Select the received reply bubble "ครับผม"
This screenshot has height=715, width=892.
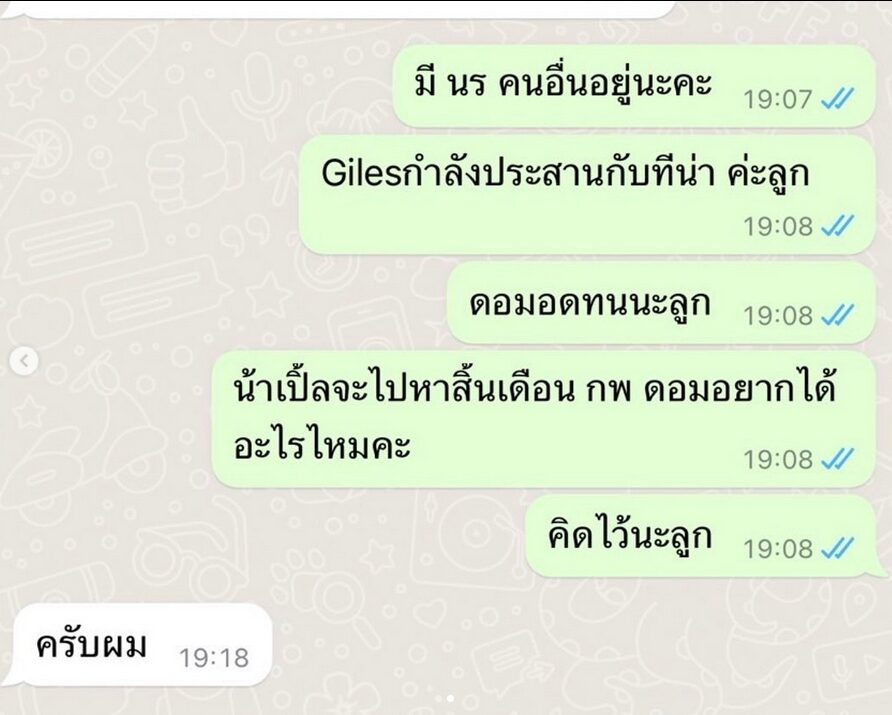(141, 645)
